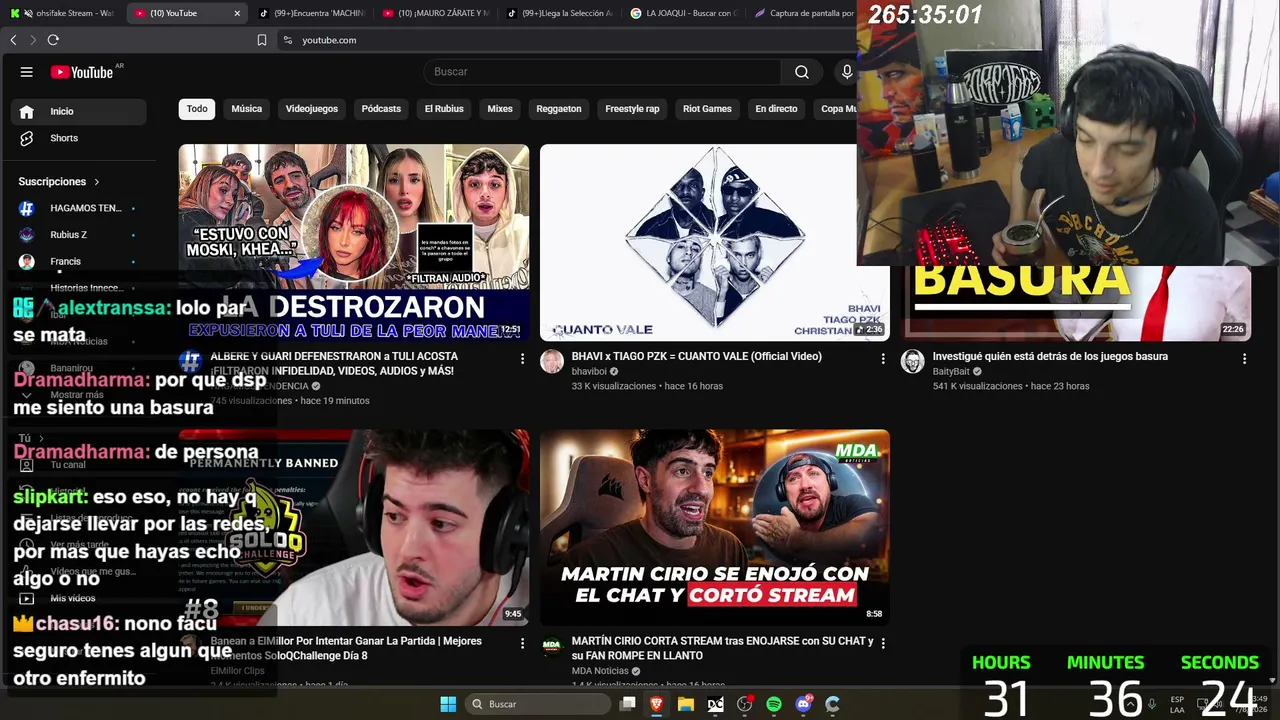
Task: Select the Todo filter chip
Action: 197,109
